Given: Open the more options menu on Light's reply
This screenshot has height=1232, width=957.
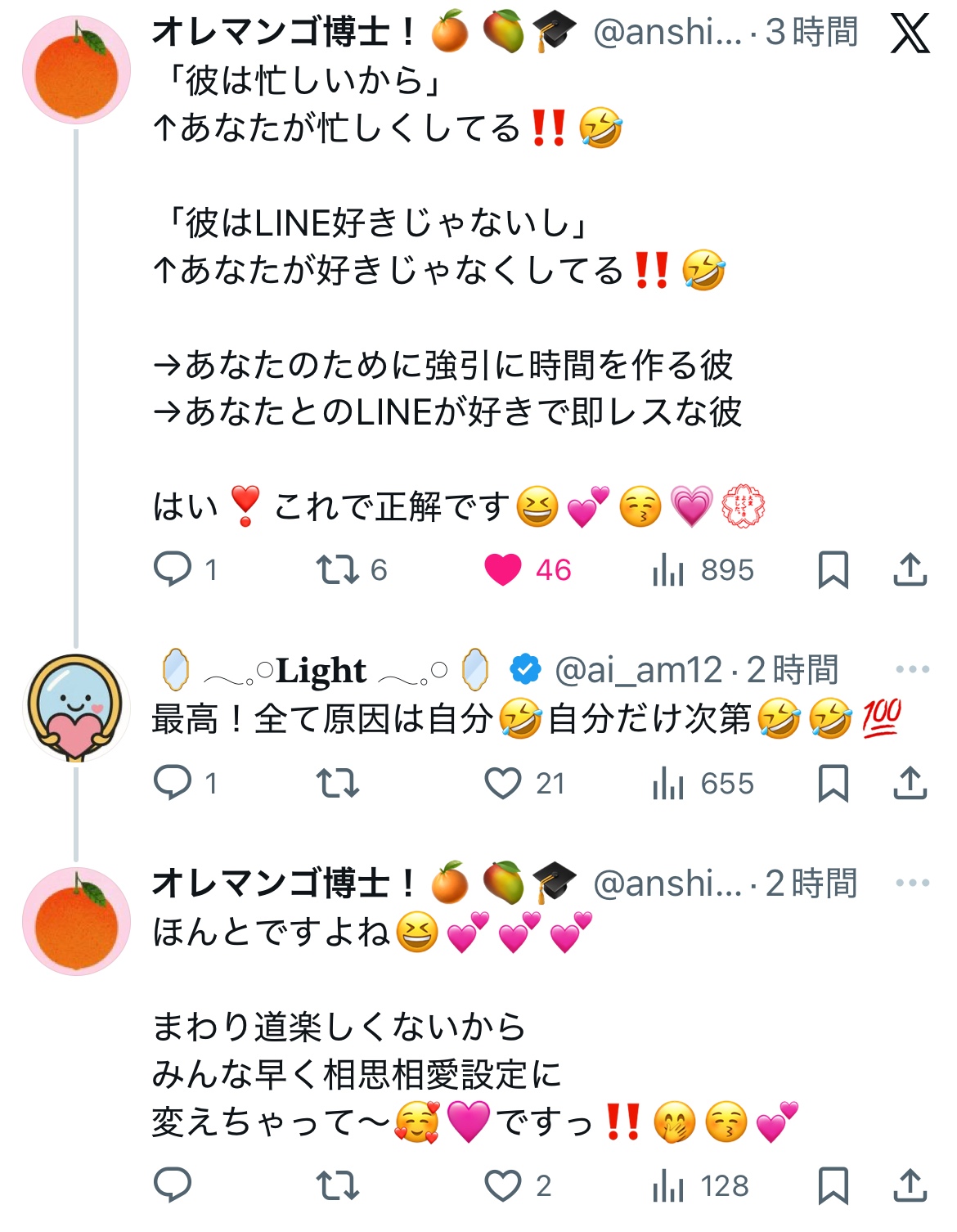Looking at the screenshot, I should (912, 669).
